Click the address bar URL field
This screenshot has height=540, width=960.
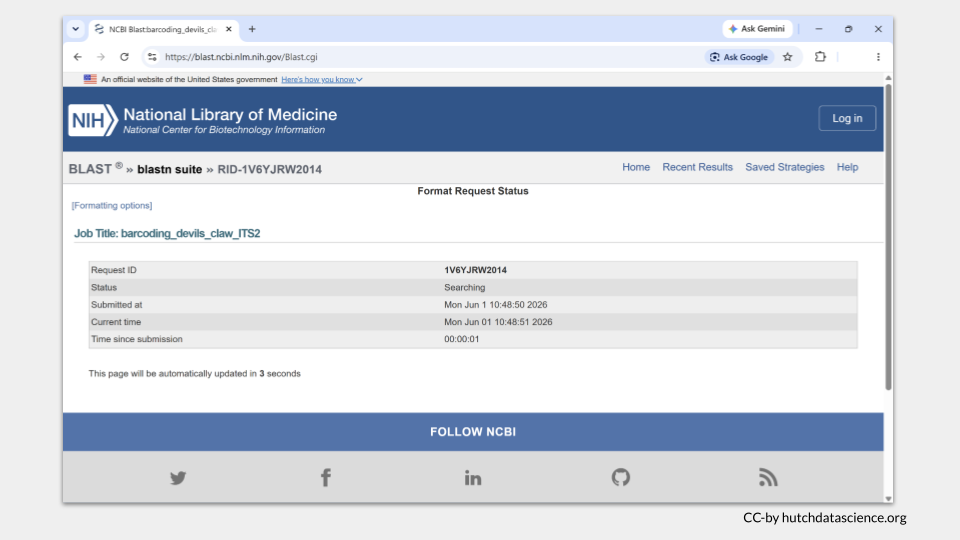[x=422, y=57]
